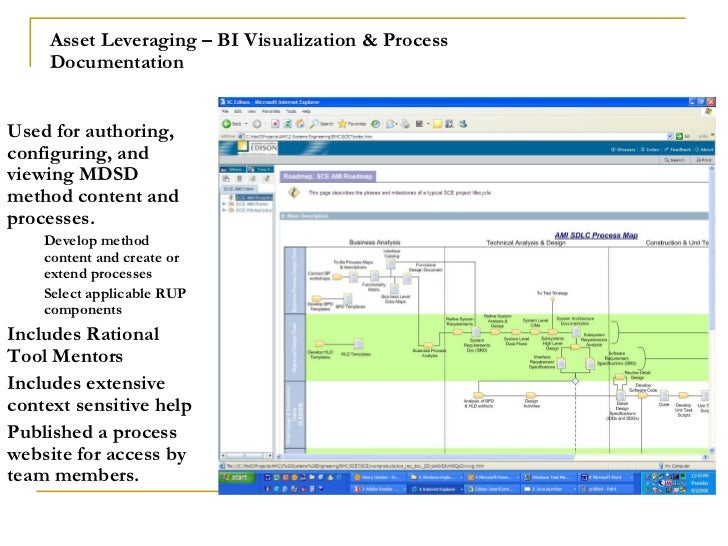Click the Refresh page icon
728x546 pixels.
[x=287, y=124]
